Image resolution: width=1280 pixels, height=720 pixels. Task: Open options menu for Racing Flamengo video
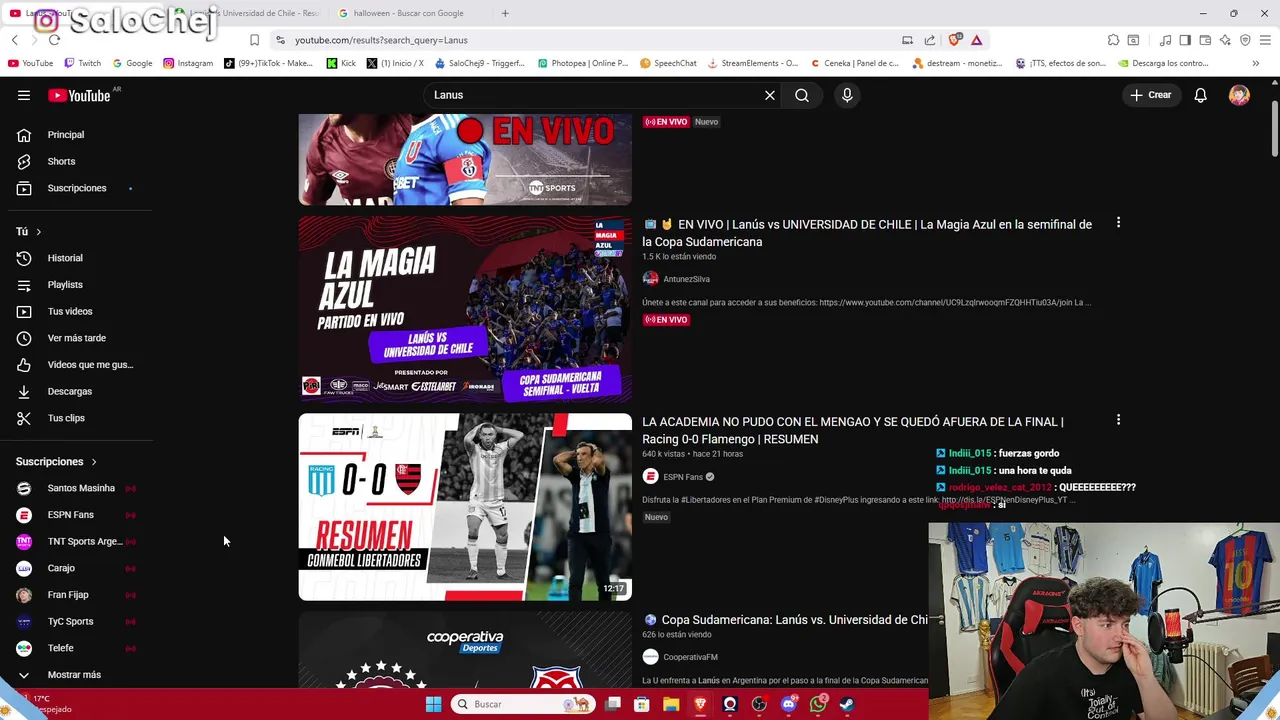click(1118, 420)
